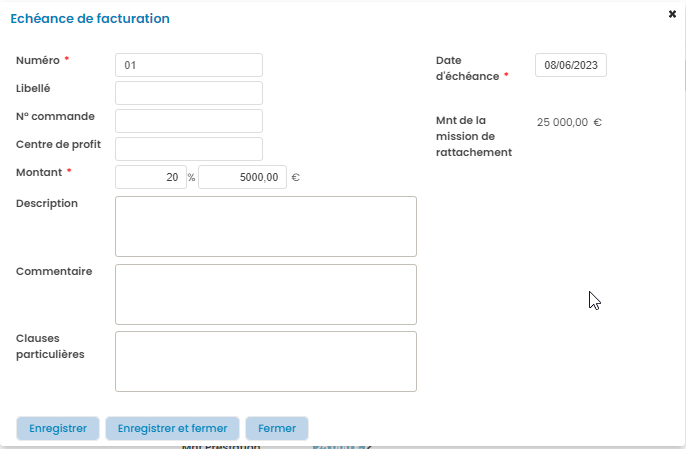The image size is (686, 449).
Task: Edit the Montant percentage field
Action: point(151,177)
